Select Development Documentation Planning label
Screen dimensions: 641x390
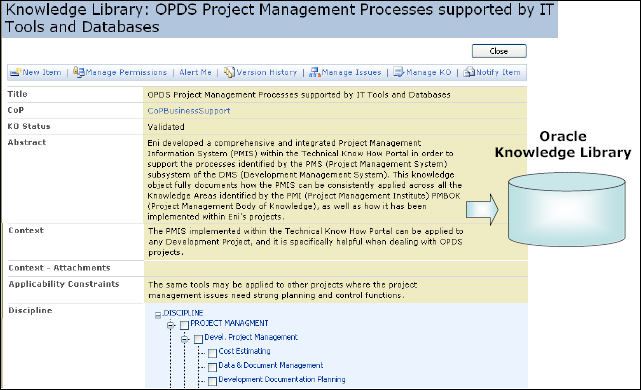[x=282, y=379]
